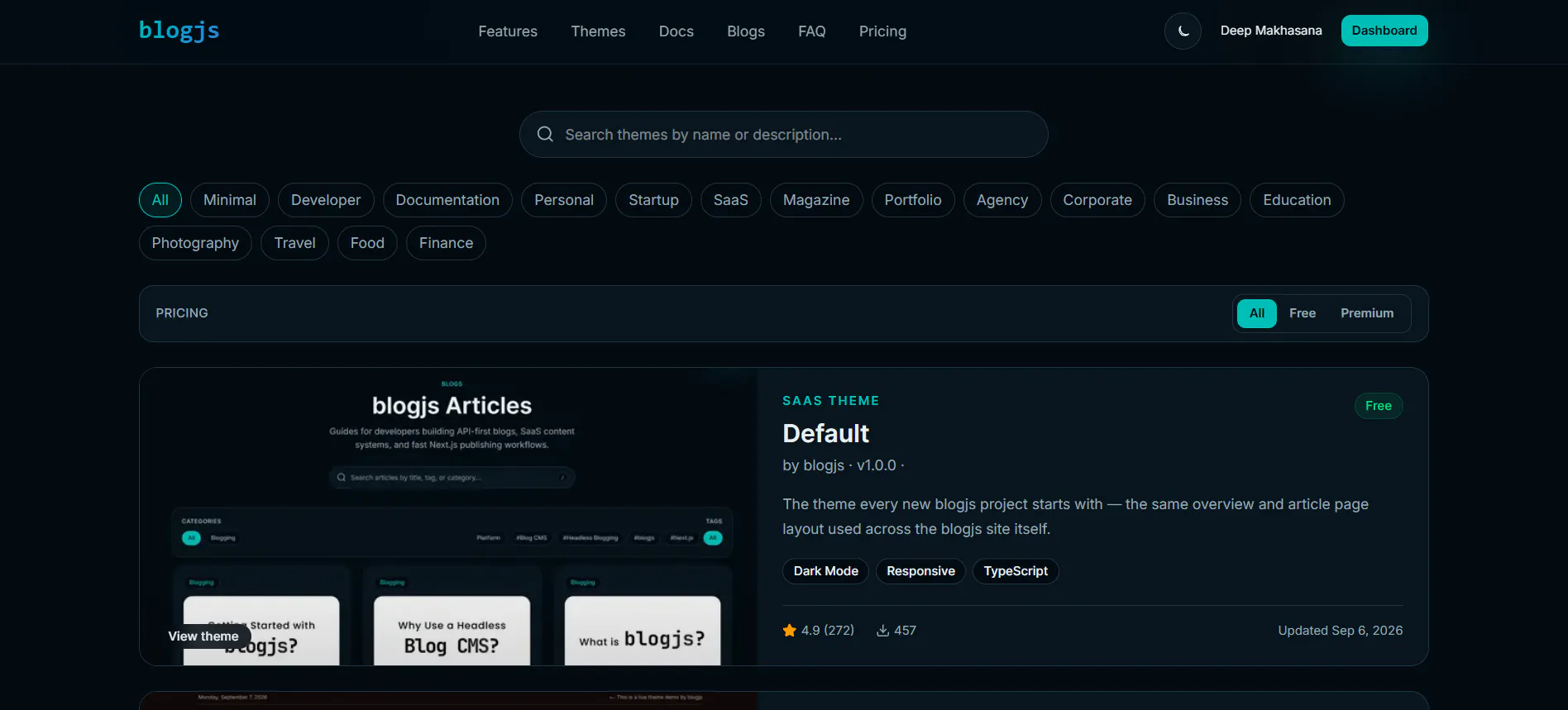This screenshot has width=1568, height=710.
Task: Select the Magazine category chip
Action: click(x=816, y=200)
